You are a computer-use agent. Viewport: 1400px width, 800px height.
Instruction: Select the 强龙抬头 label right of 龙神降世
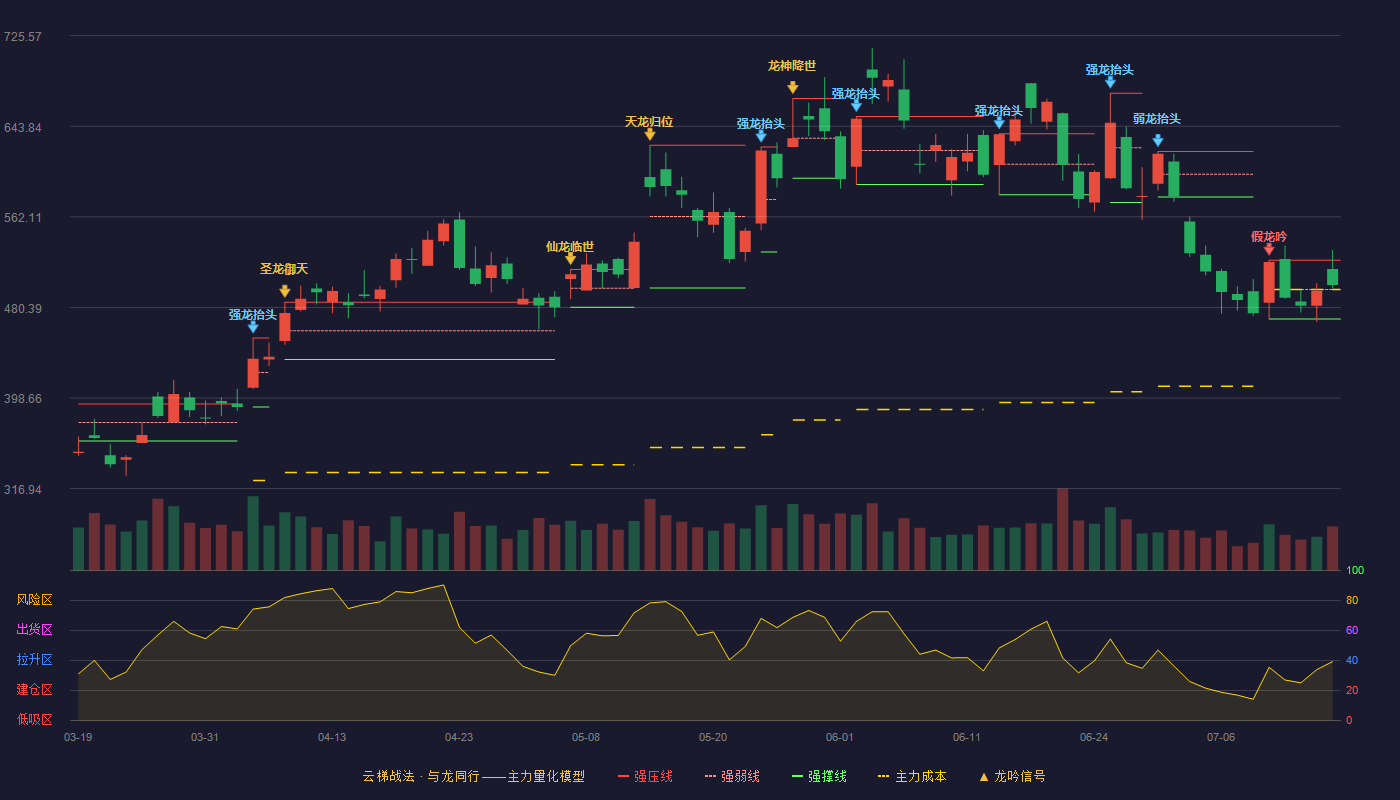point(856,93)
